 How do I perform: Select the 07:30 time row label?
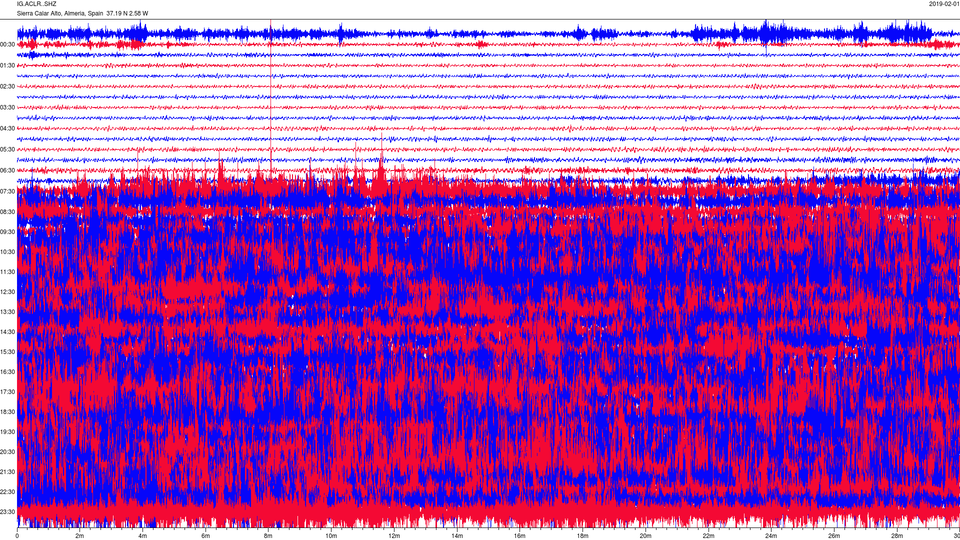pos(7,192)
